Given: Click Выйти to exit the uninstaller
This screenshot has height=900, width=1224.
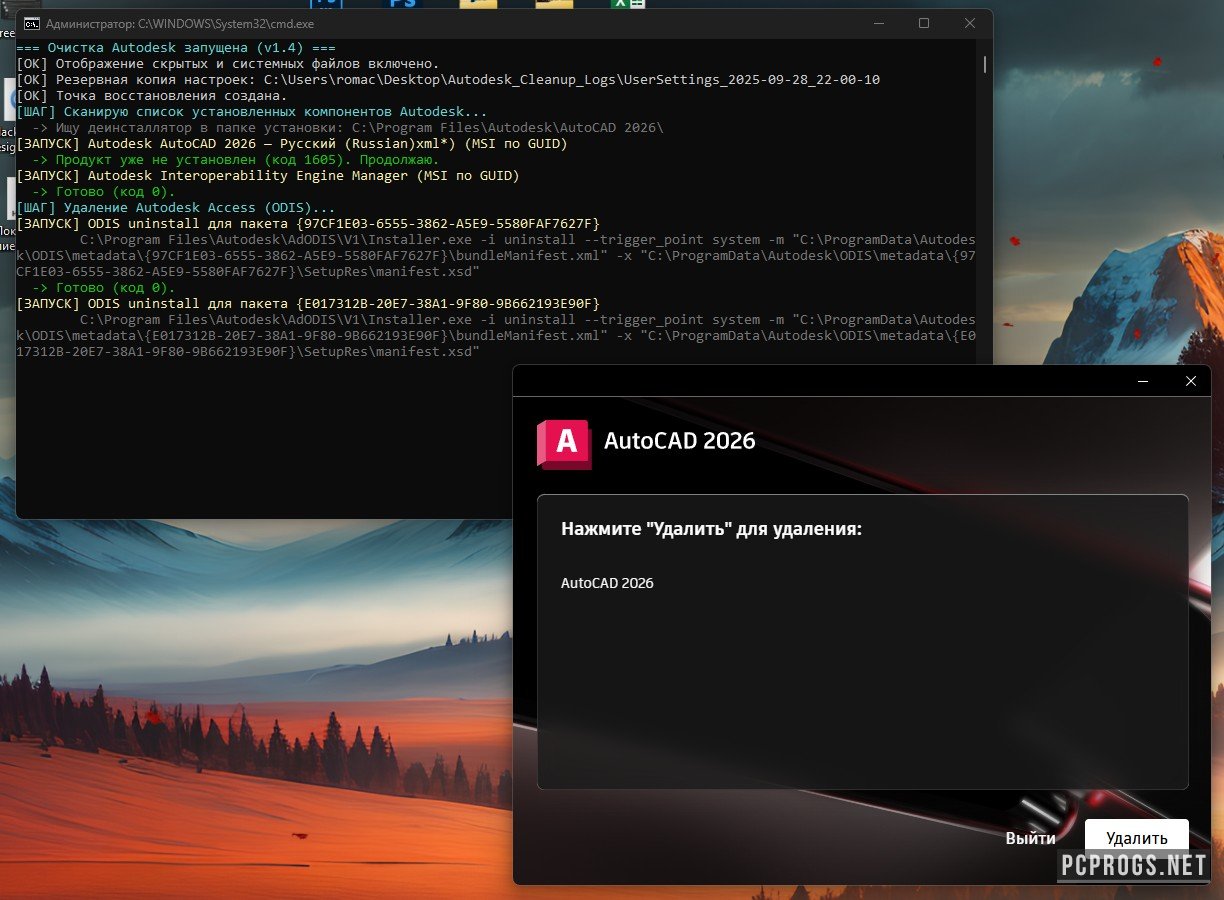Looking at the screenshot, I should (x=1030, y=838).
